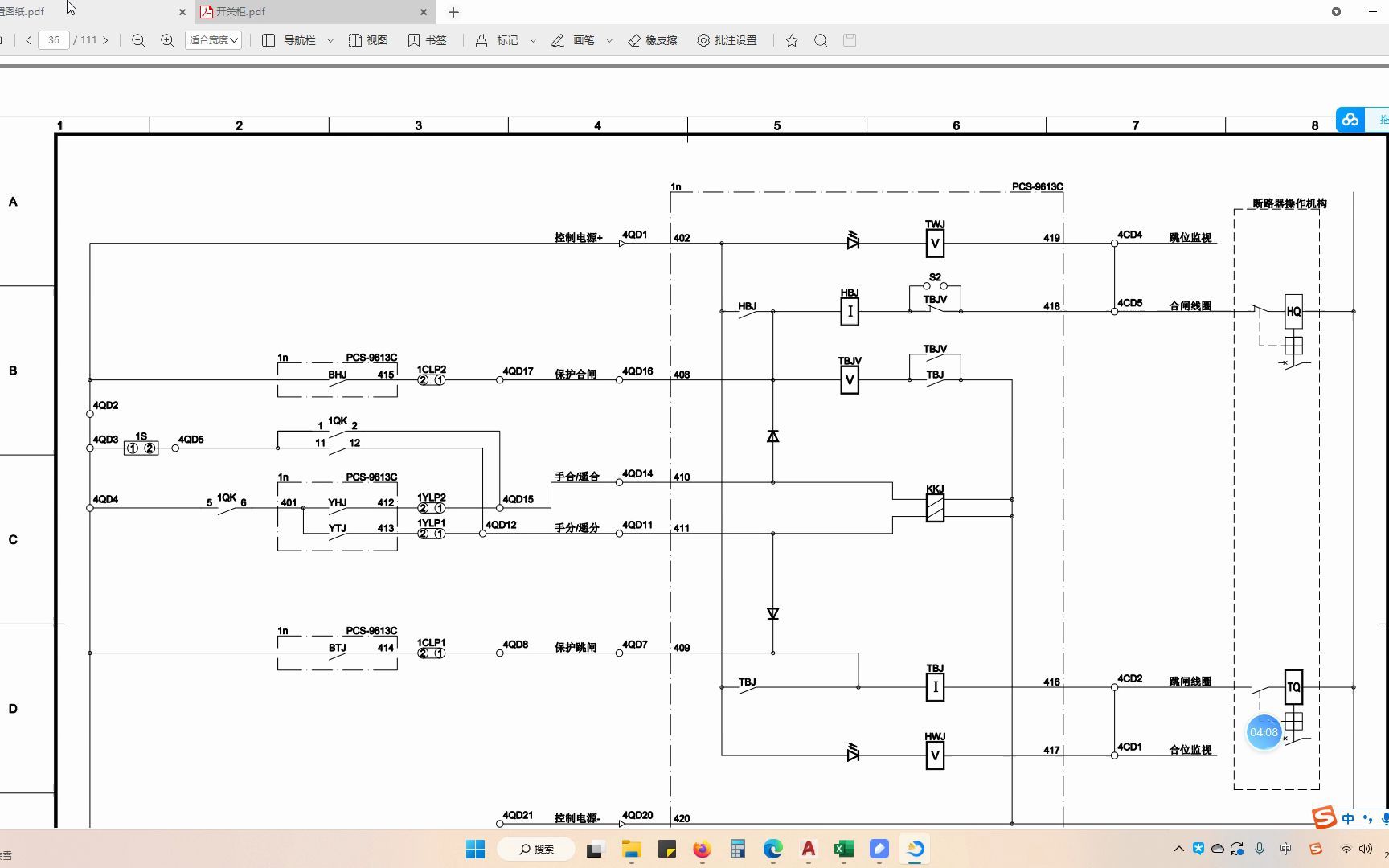This screenshot has height=868, width=1389.
Task: Close the first pdf tab
Action: (x=182, y=12)
